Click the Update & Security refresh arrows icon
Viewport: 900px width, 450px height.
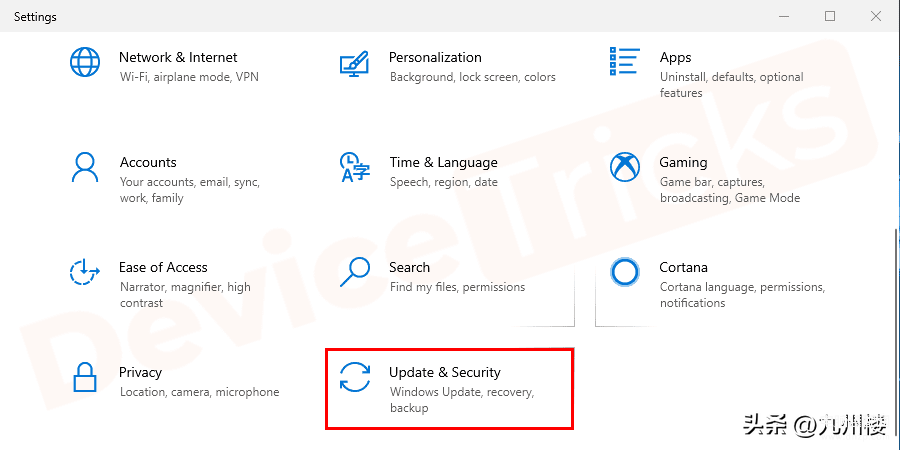click(355, 377)
